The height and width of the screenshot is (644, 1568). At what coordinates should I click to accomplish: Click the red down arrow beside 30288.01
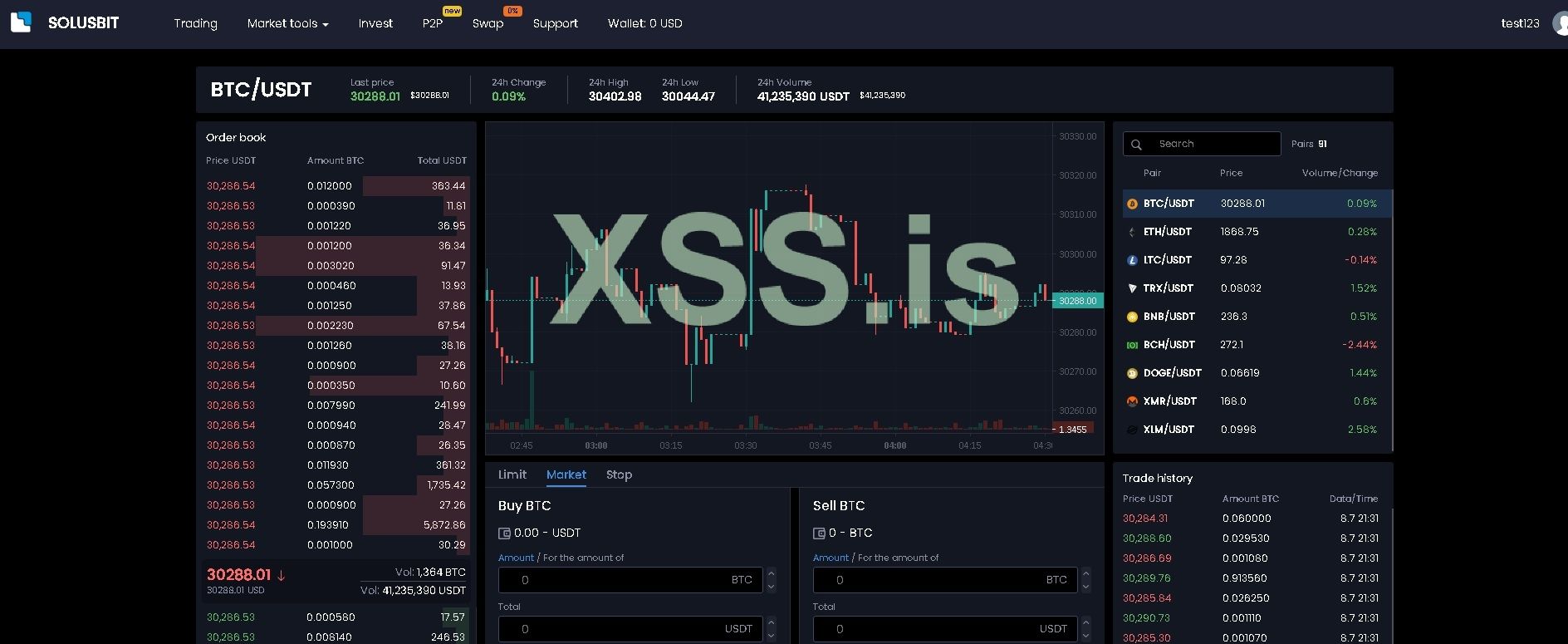[282, 575]
